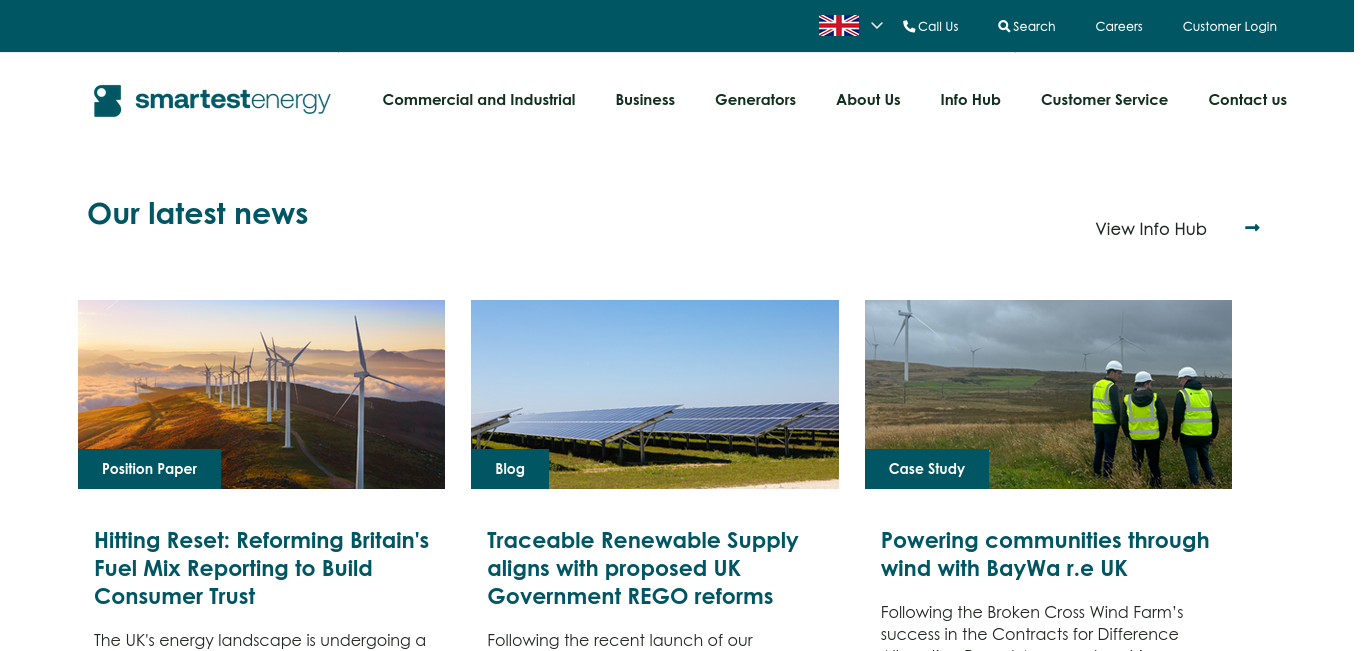Click the arrow icon next to View Info Hub
This screenshot has width=1366, height=651.
1252,228
